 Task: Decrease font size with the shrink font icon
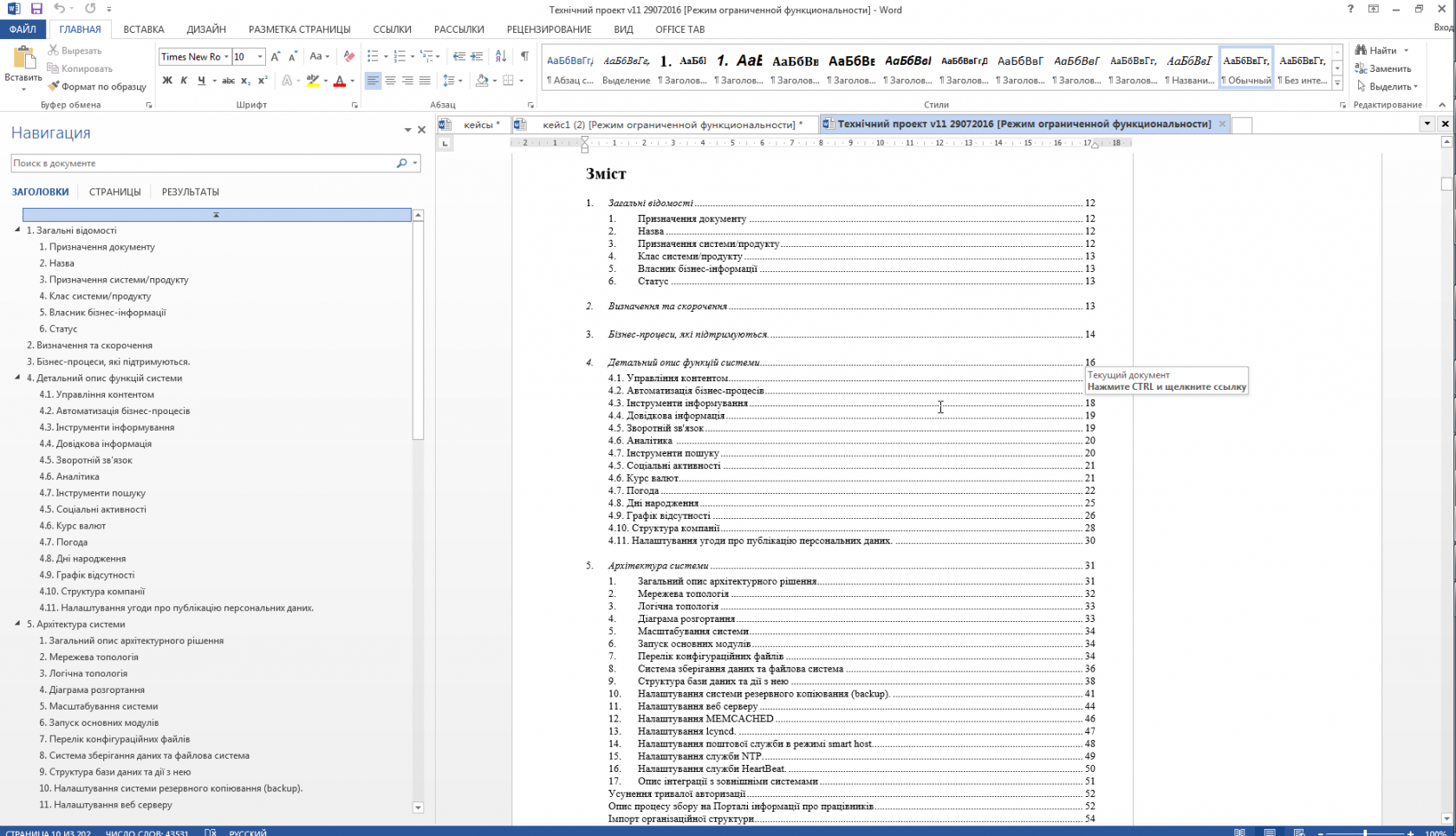pyautogui.click(x=293, y=56)
